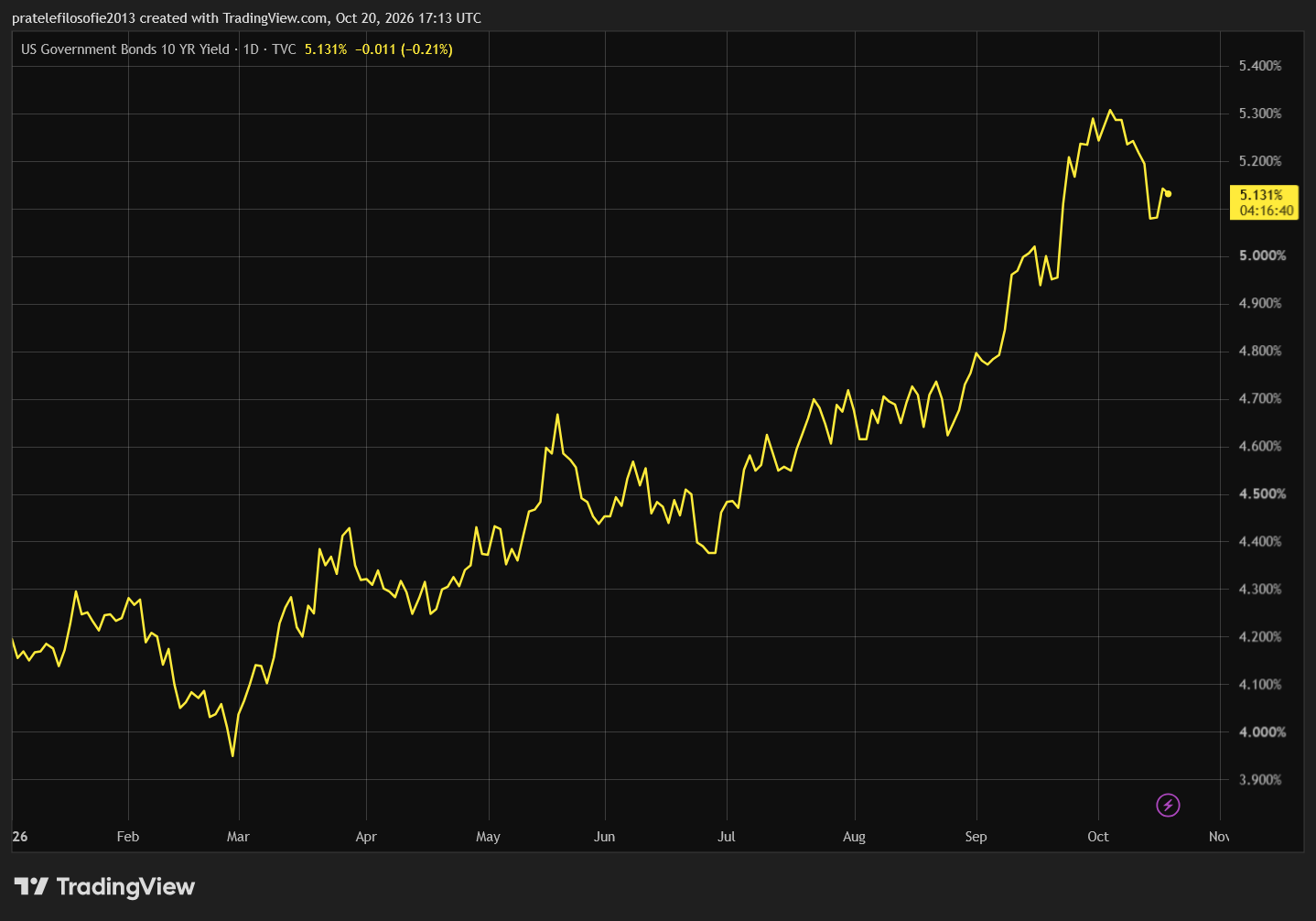Click the 4.900% price axis label
The height and width of the screenshot is (921, 1316).
click(x=1260, y=303)
